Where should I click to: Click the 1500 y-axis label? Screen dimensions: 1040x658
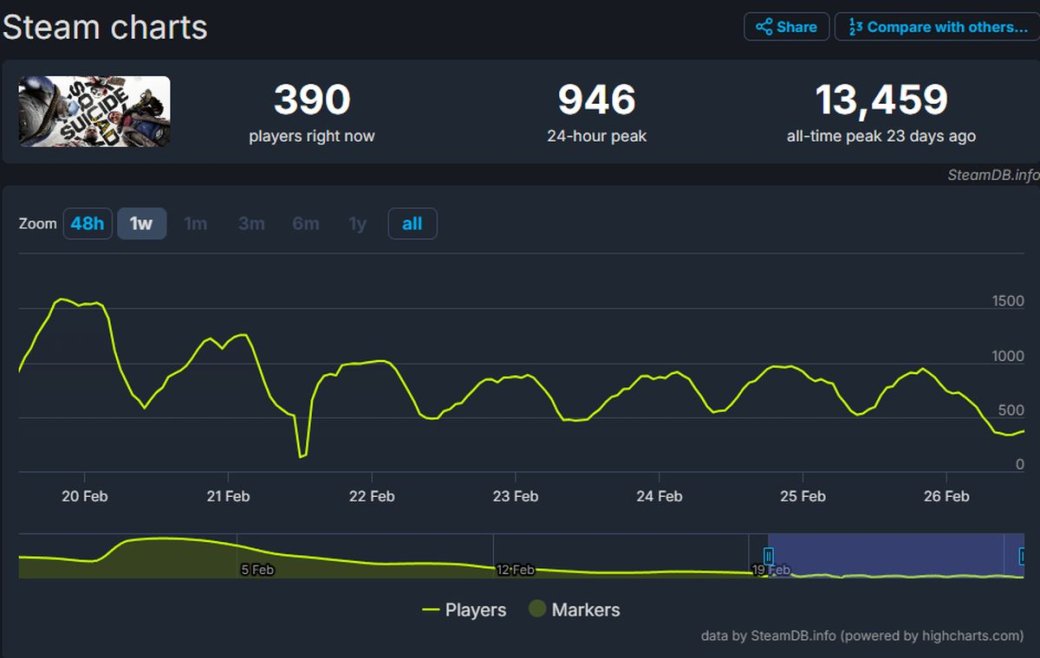[1008, 301]
